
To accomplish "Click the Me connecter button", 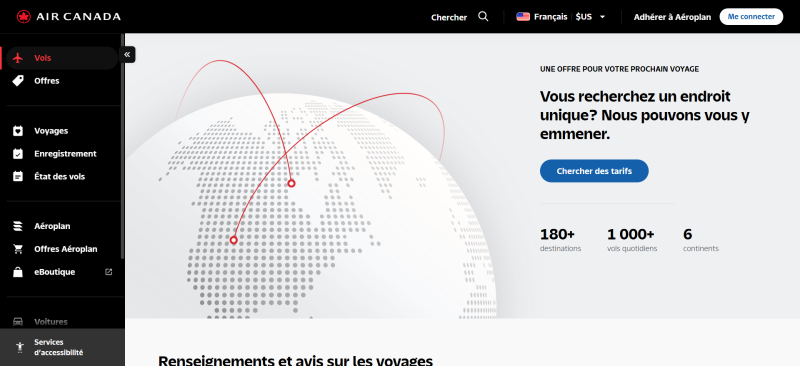I will pos(751,16).
